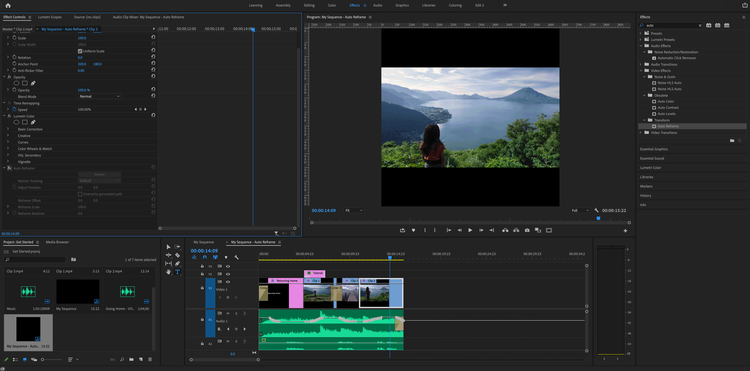Toggle Snap in Timeline
750x371 pixels.
pos(205,257)
